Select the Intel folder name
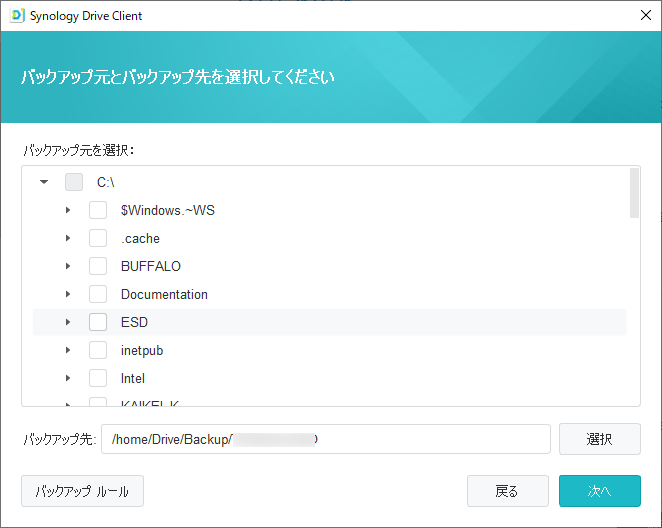 [x=133, y=378]
